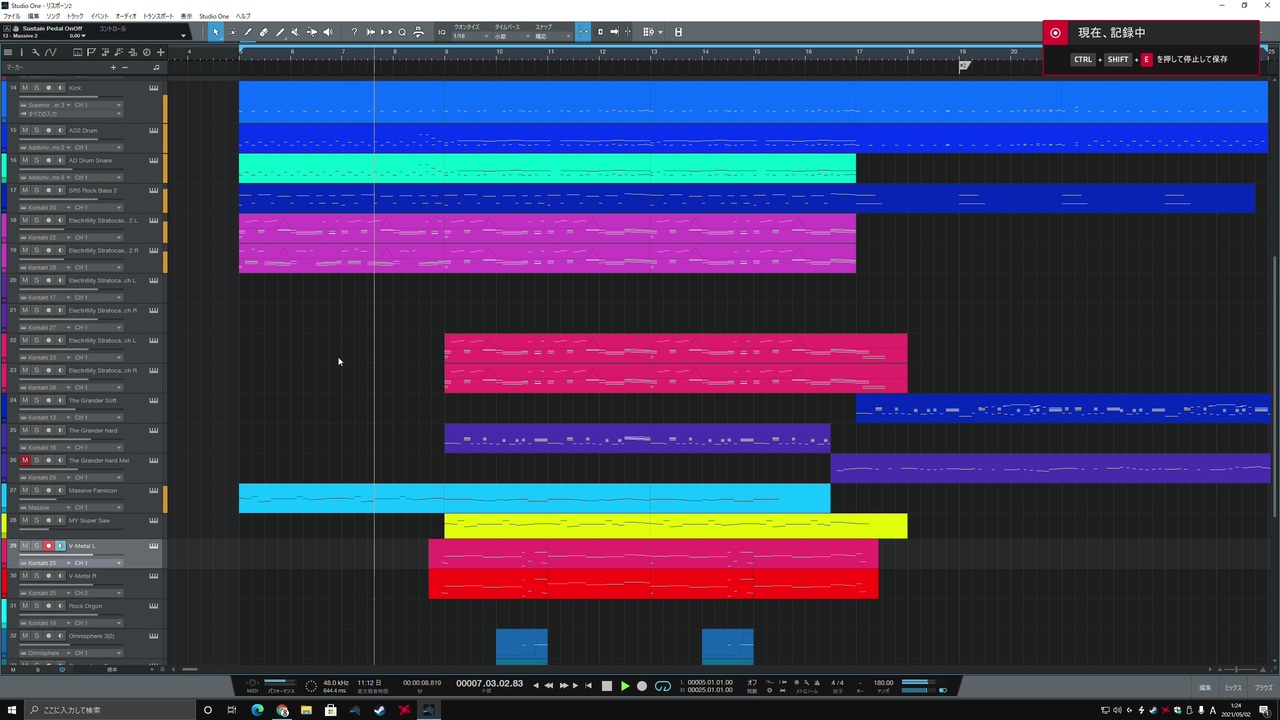Select the cyan Massive Famicon clip

(534, 498)
